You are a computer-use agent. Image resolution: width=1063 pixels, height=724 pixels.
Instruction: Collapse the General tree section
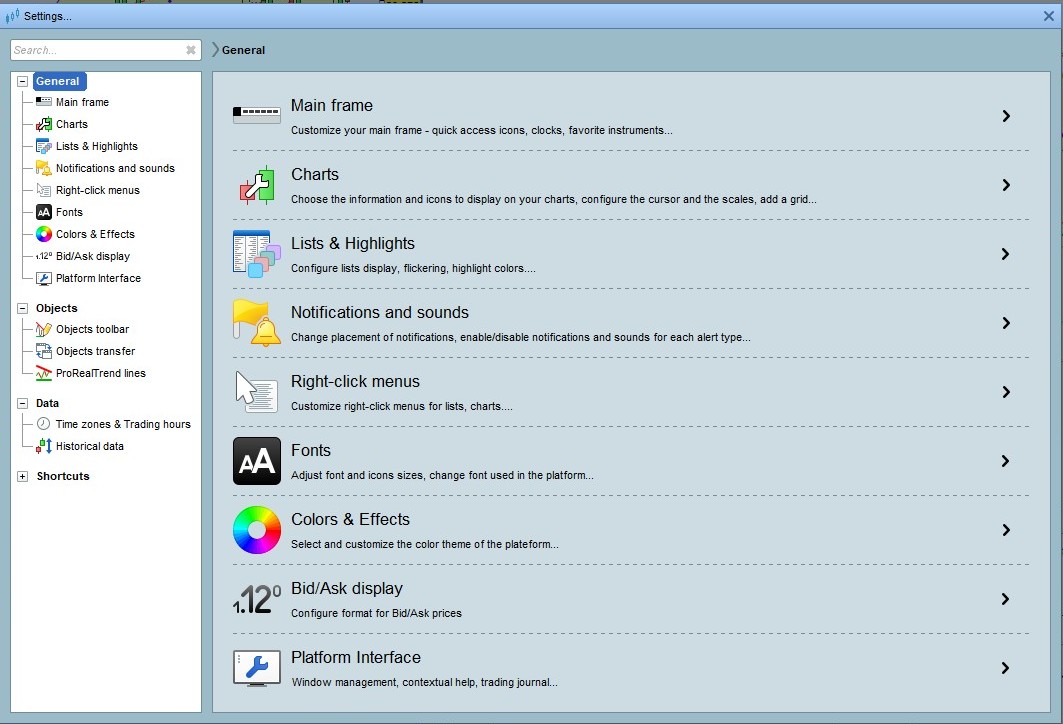[x=22, y=81]
